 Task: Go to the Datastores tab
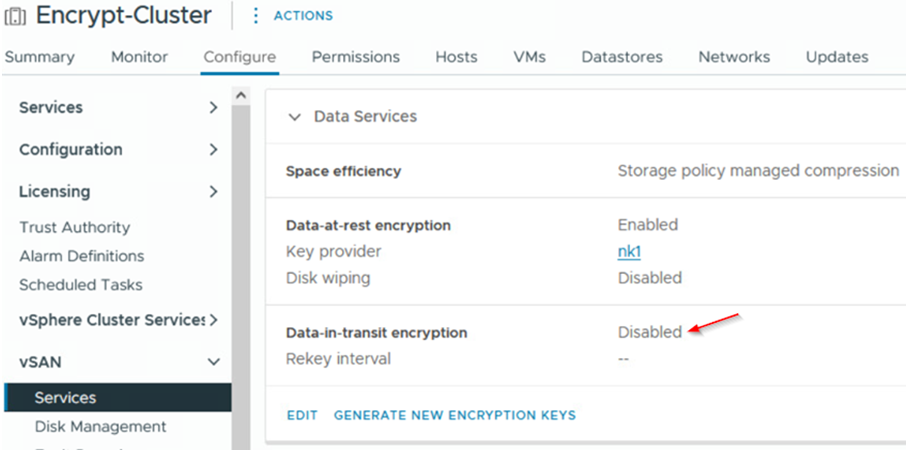(x=622, y=57)
